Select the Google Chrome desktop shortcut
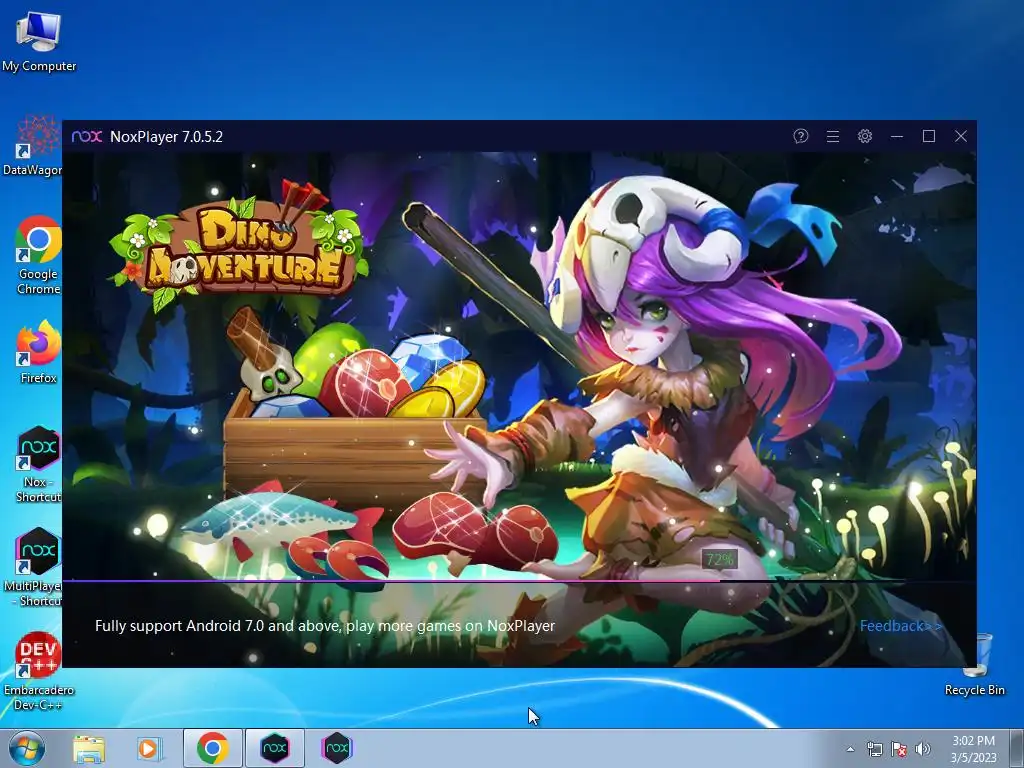This screenshot has height=768, width=1024. coord(39,255)
